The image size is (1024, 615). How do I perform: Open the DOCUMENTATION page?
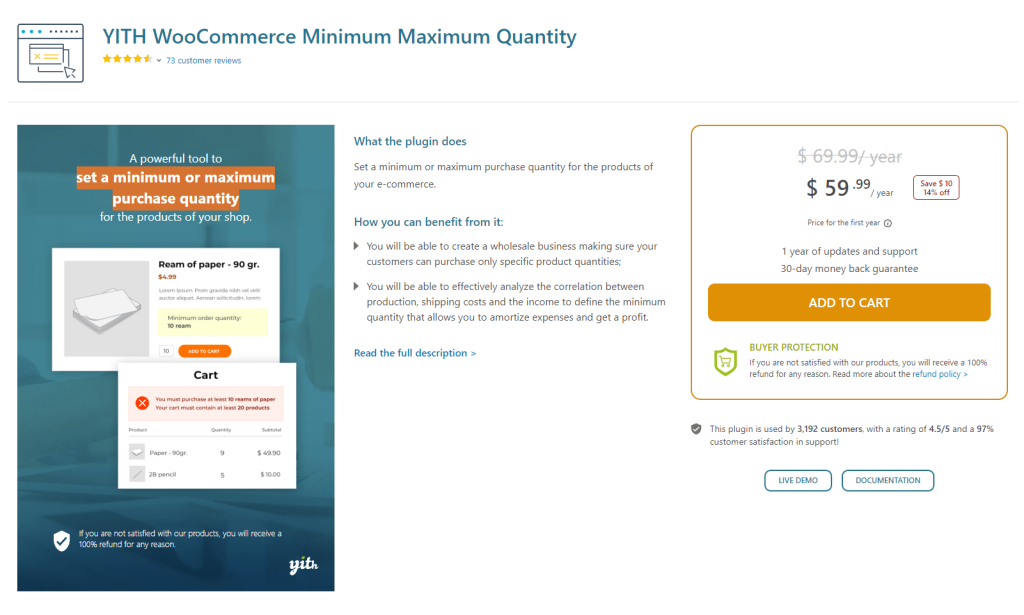pyautogui.click(x=887, y=480)
